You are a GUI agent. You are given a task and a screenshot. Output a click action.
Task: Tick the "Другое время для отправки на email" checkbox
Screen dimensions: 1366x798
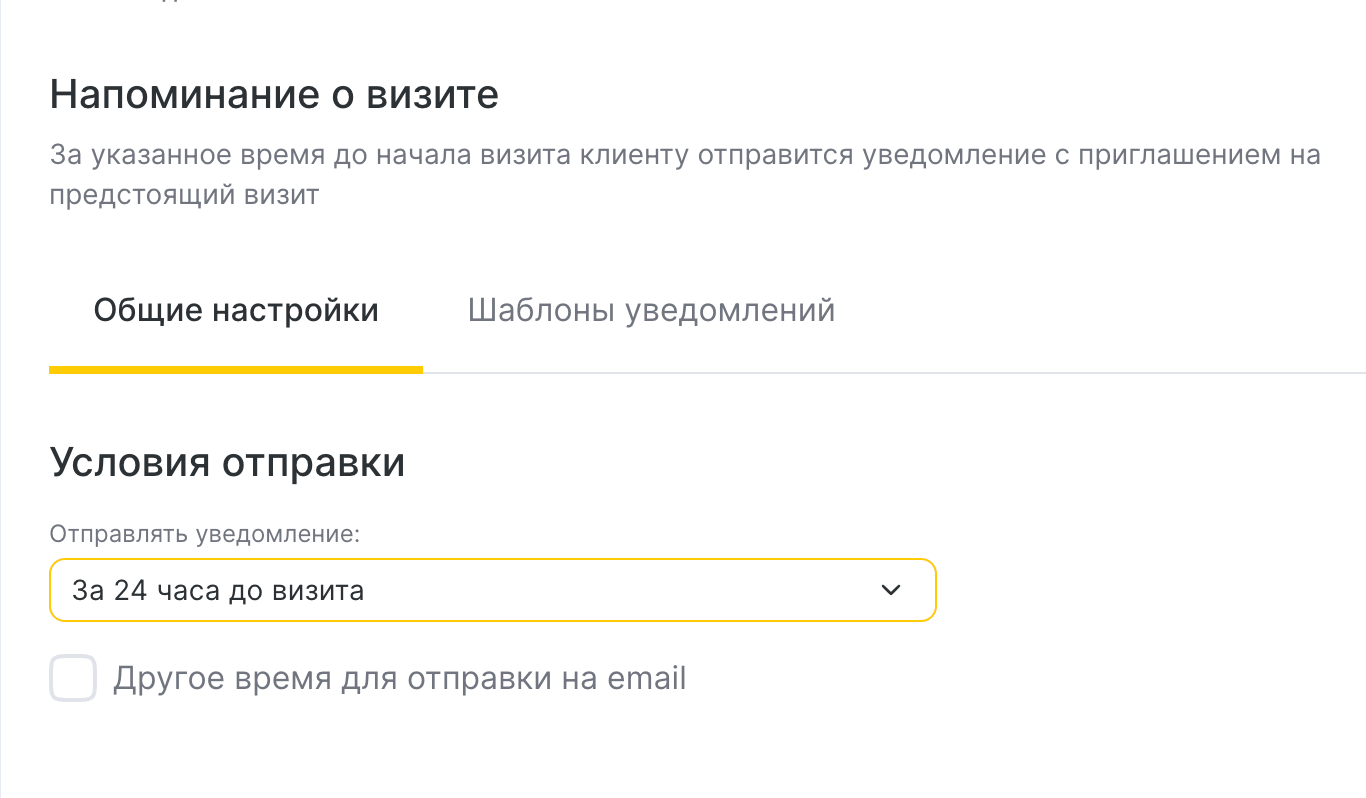coord(73,679)
